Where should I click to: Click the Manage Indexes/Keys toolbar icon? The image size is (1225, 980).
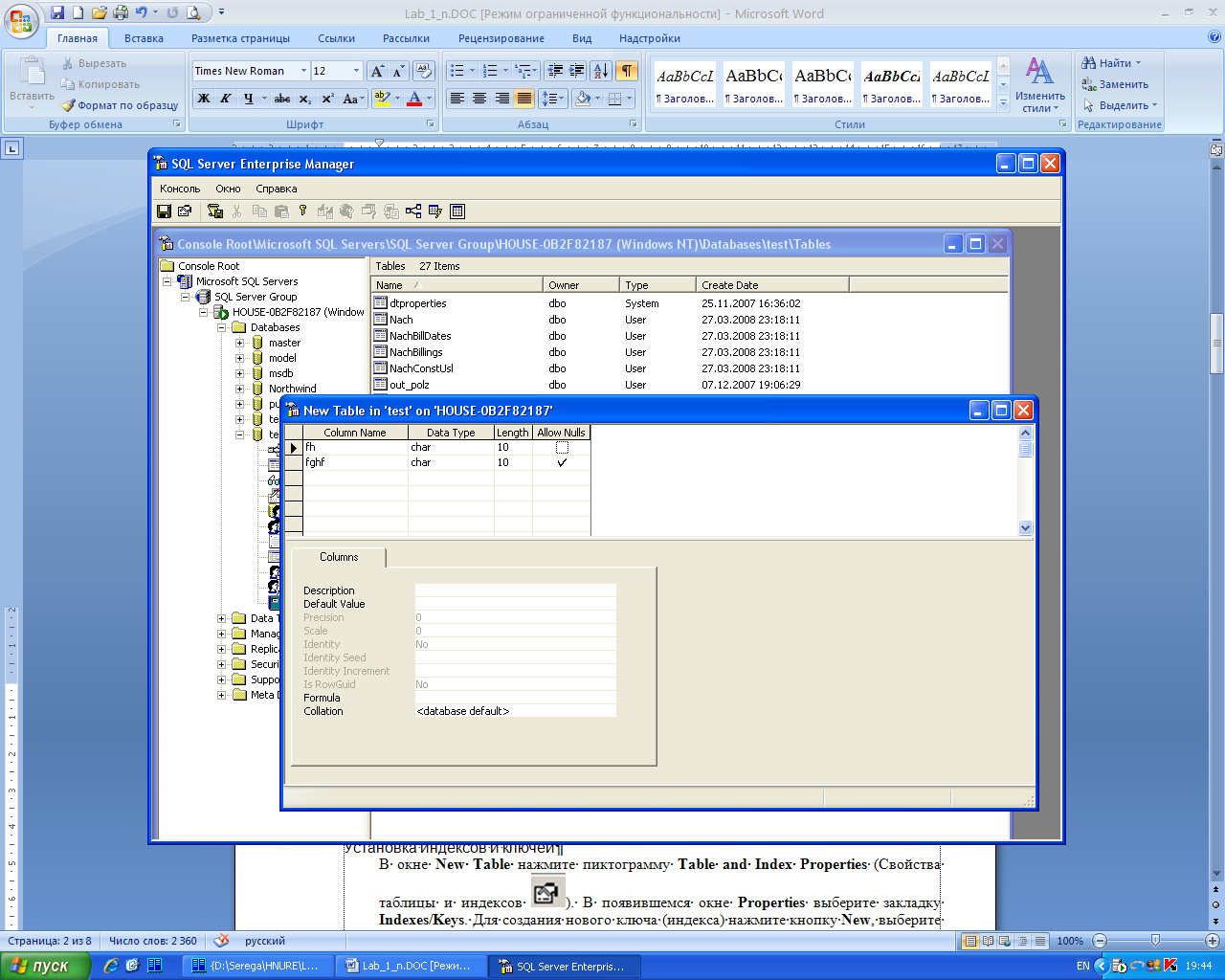click(435, 212)
